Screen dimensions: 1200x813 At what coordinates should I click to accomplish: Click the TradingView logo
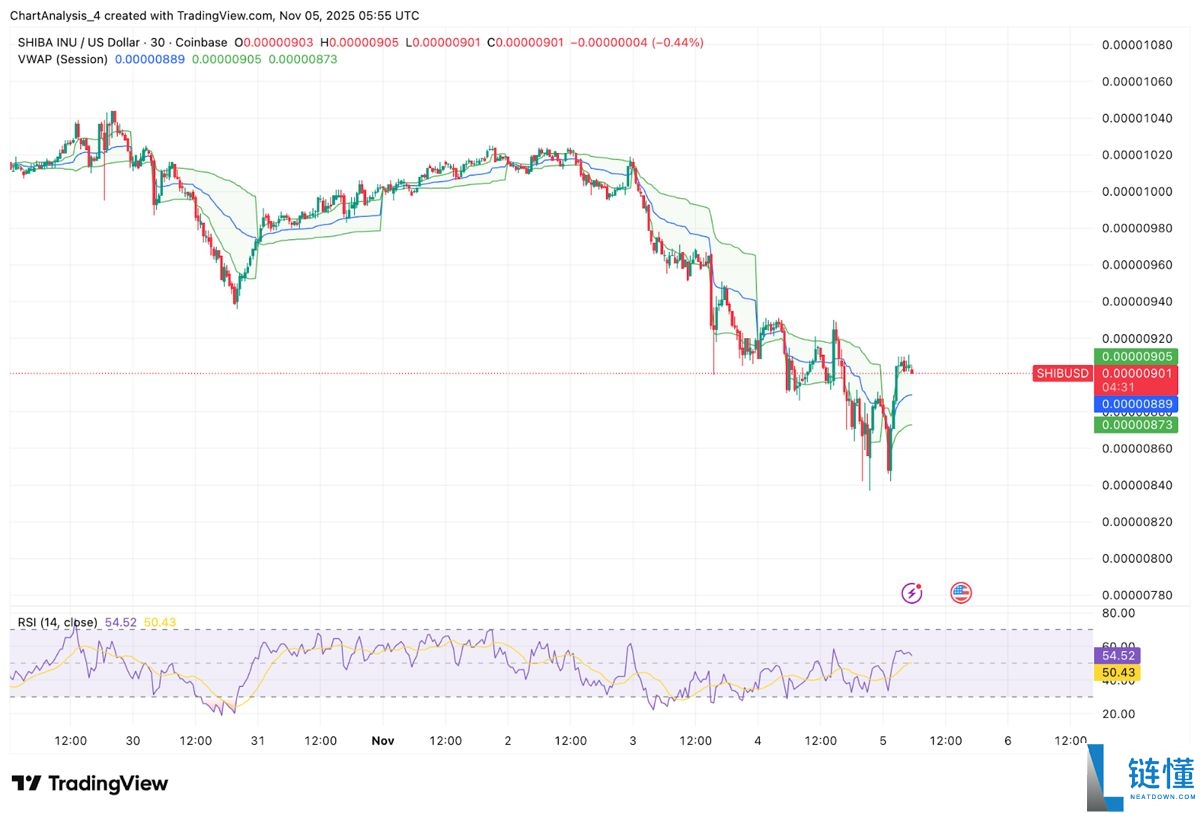point(90,783)
